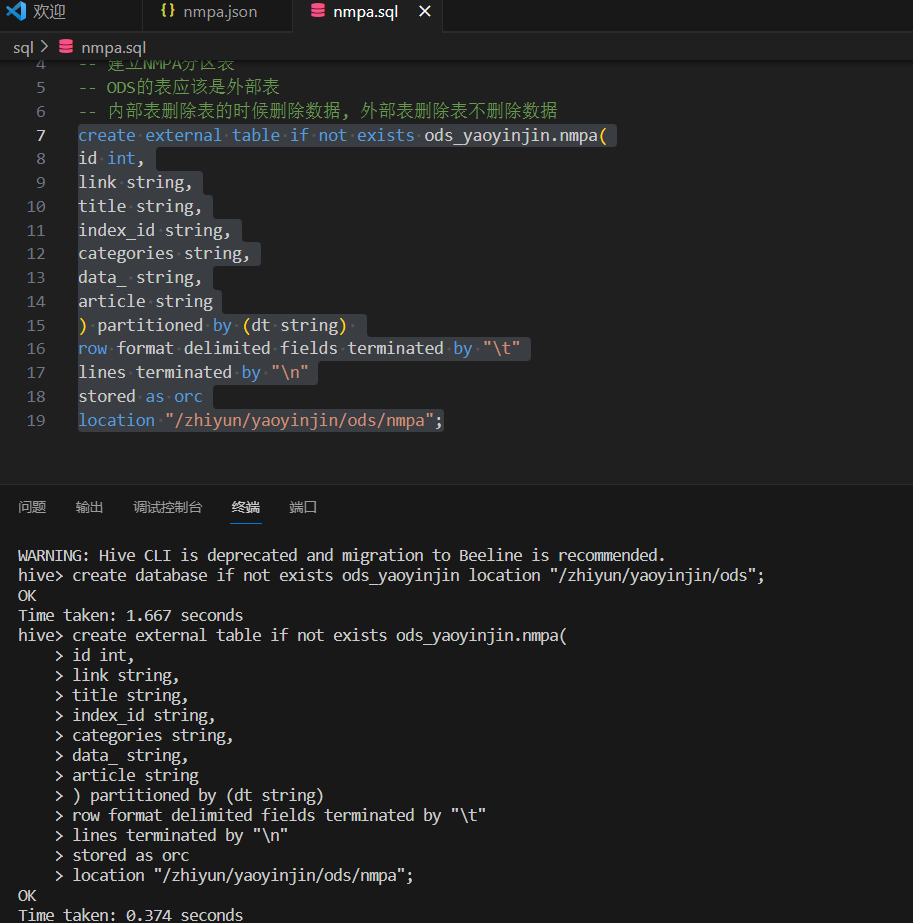Place cursor on the "stored as orc" editor line
The height and width of the screenshot is (923, 913).
tap(140, 396)
